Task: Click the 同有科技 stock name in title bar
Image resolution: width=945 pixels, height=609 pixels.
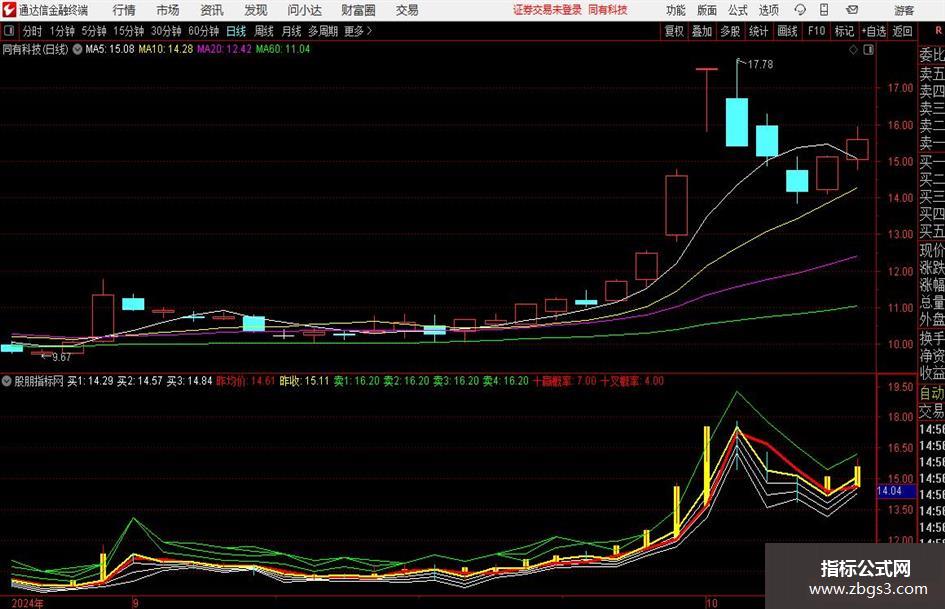Action: point(608,10)
